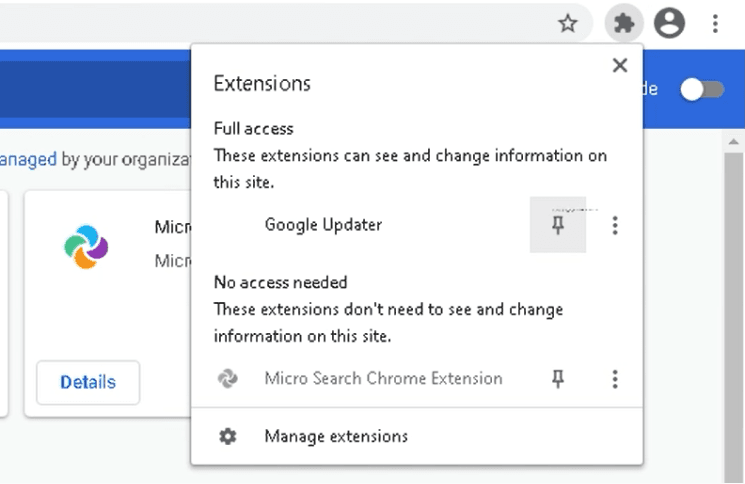Open more options for Micro Search extension
Screen dimensions: 745x484
point(615,379)
